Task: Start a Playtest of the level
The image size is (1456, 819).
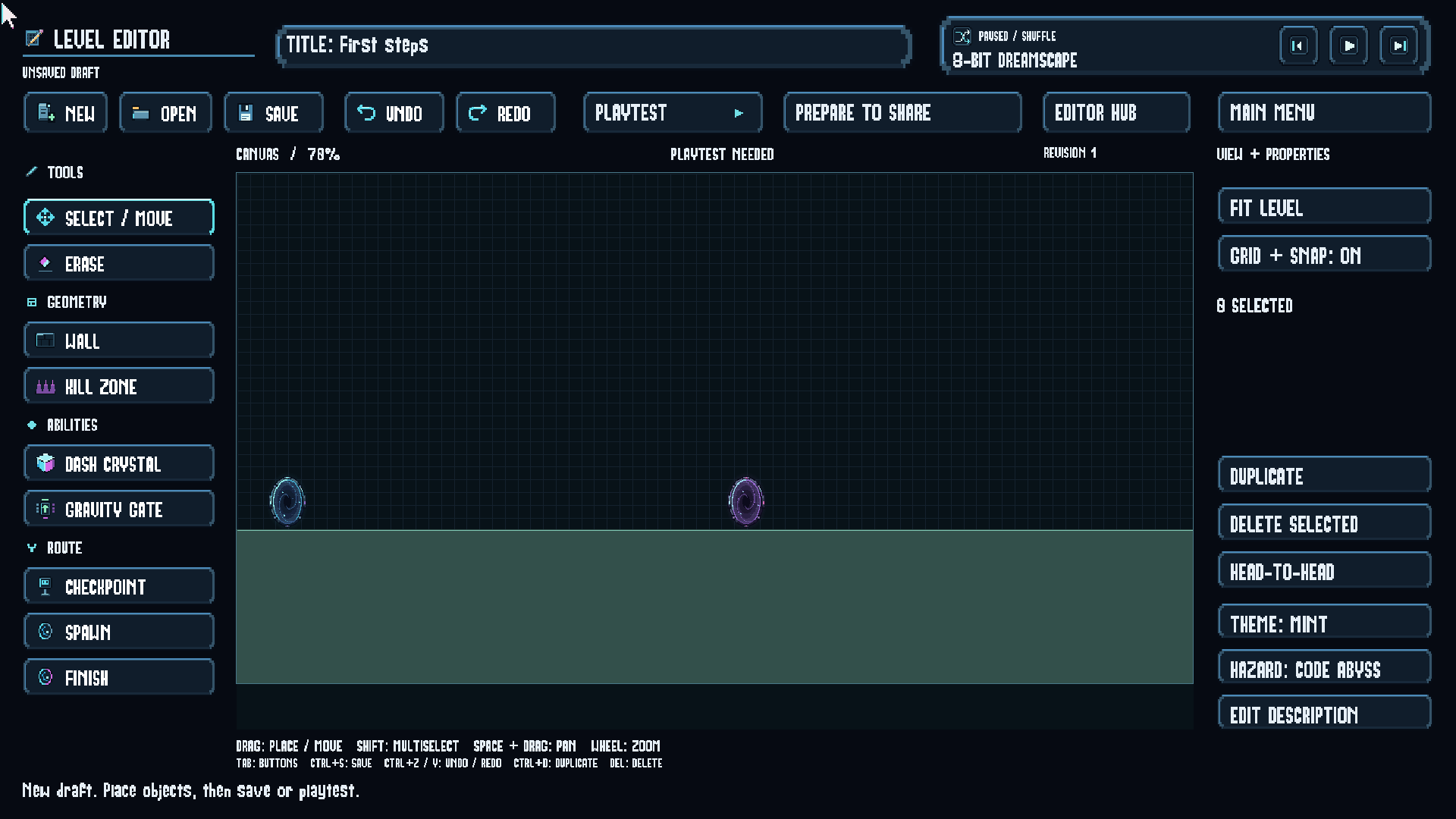Action: tap(673, 113)
